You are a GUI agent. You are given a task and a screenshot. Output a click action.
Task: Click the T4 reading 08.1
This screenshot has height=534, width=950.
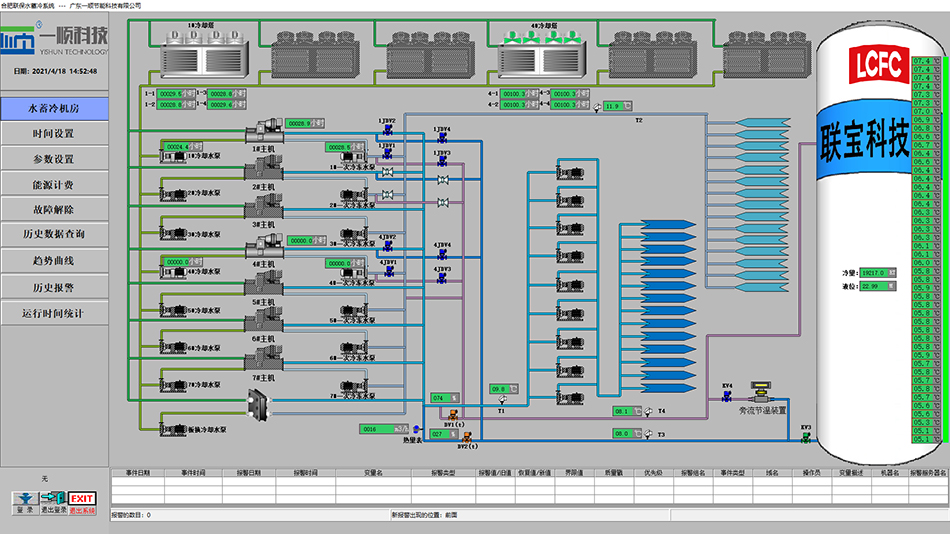point(627,411)
